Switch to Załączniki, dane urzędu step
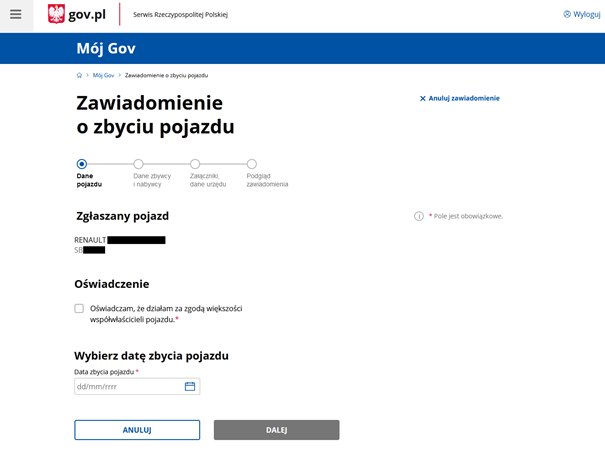Viewport: 605px width, 451px height. (x=195, y=164)
